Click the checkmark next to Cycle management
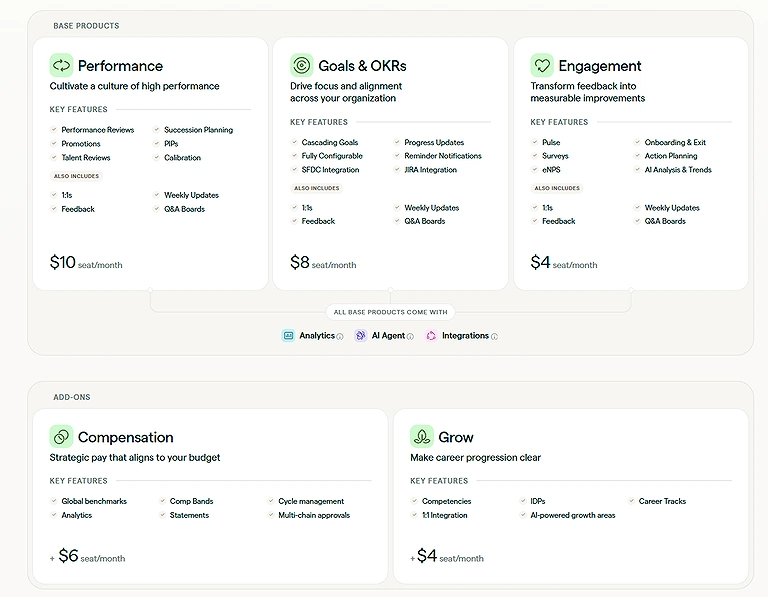This screenshot has width=768, height=597. tap(270, 501)
